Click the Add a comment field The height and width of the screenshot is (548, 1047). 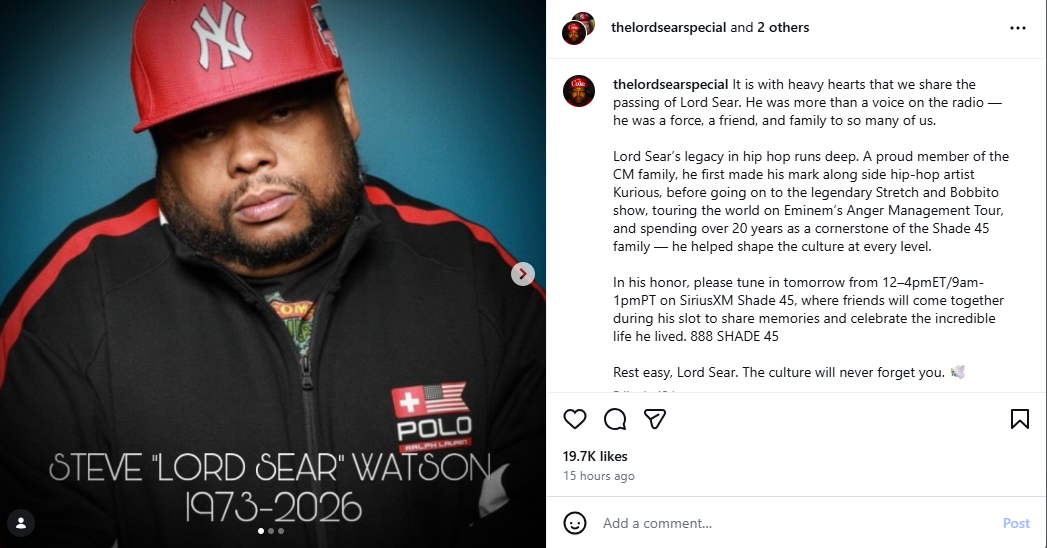pyautogui.click(x=796, y=523)
